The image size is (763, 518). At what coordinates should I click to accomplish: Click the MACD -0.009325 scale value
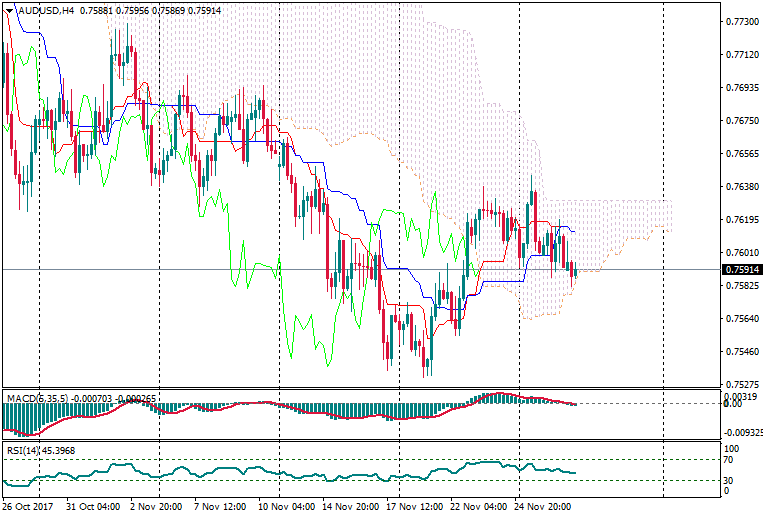[x=741, y=433]
